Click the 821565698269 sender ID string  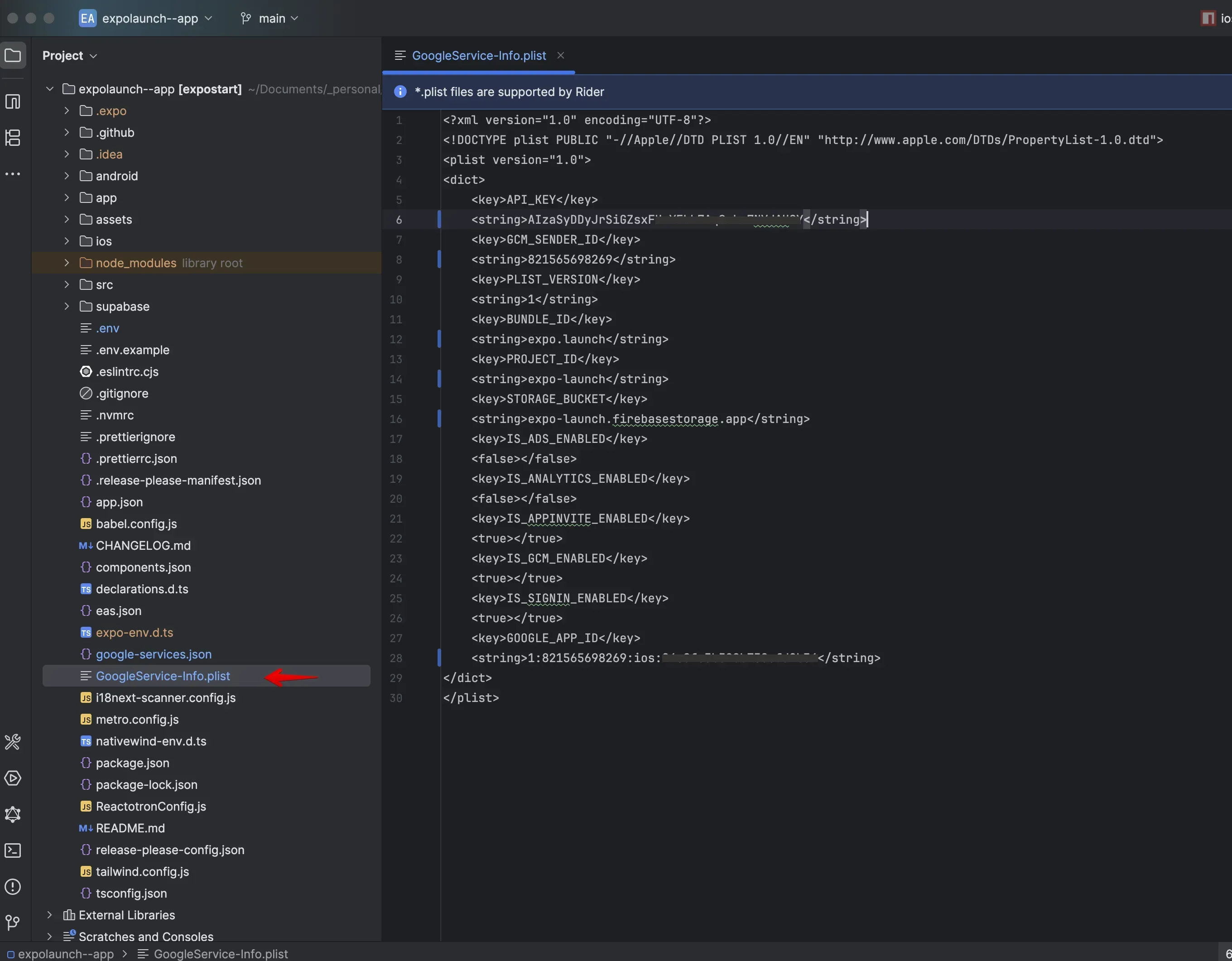[570, 259]
